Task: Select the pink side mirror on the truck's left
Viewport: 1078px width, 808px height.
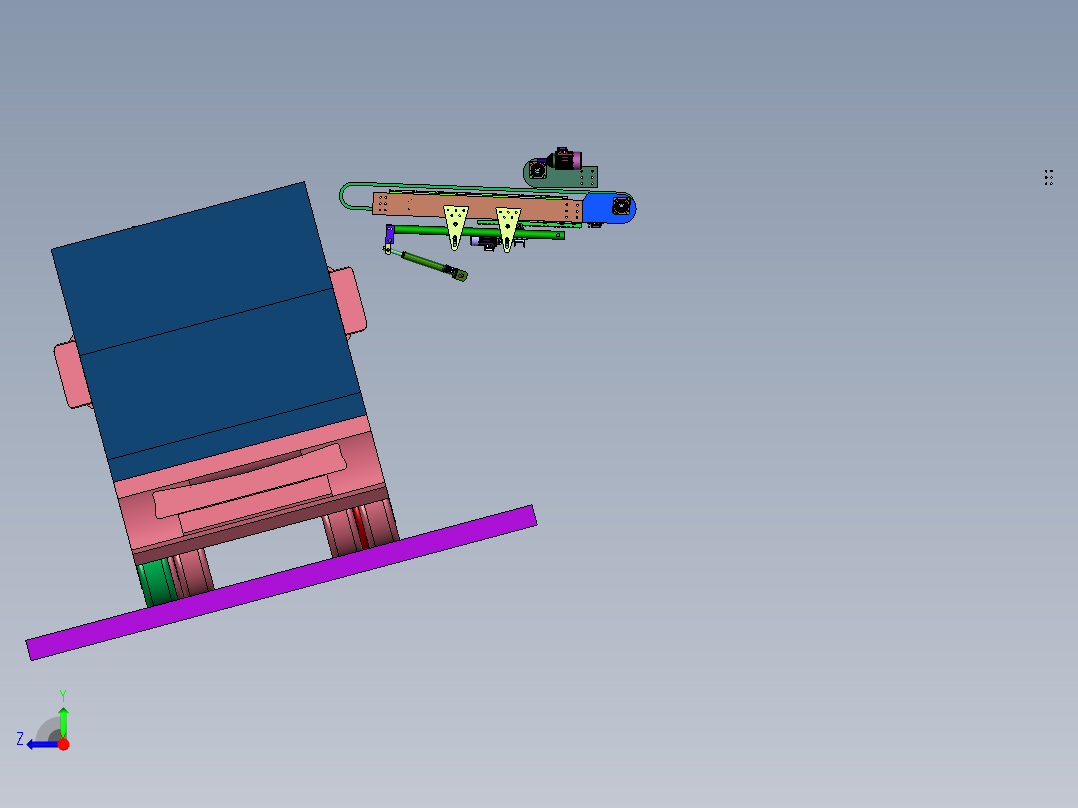Action: pos(72,374)
